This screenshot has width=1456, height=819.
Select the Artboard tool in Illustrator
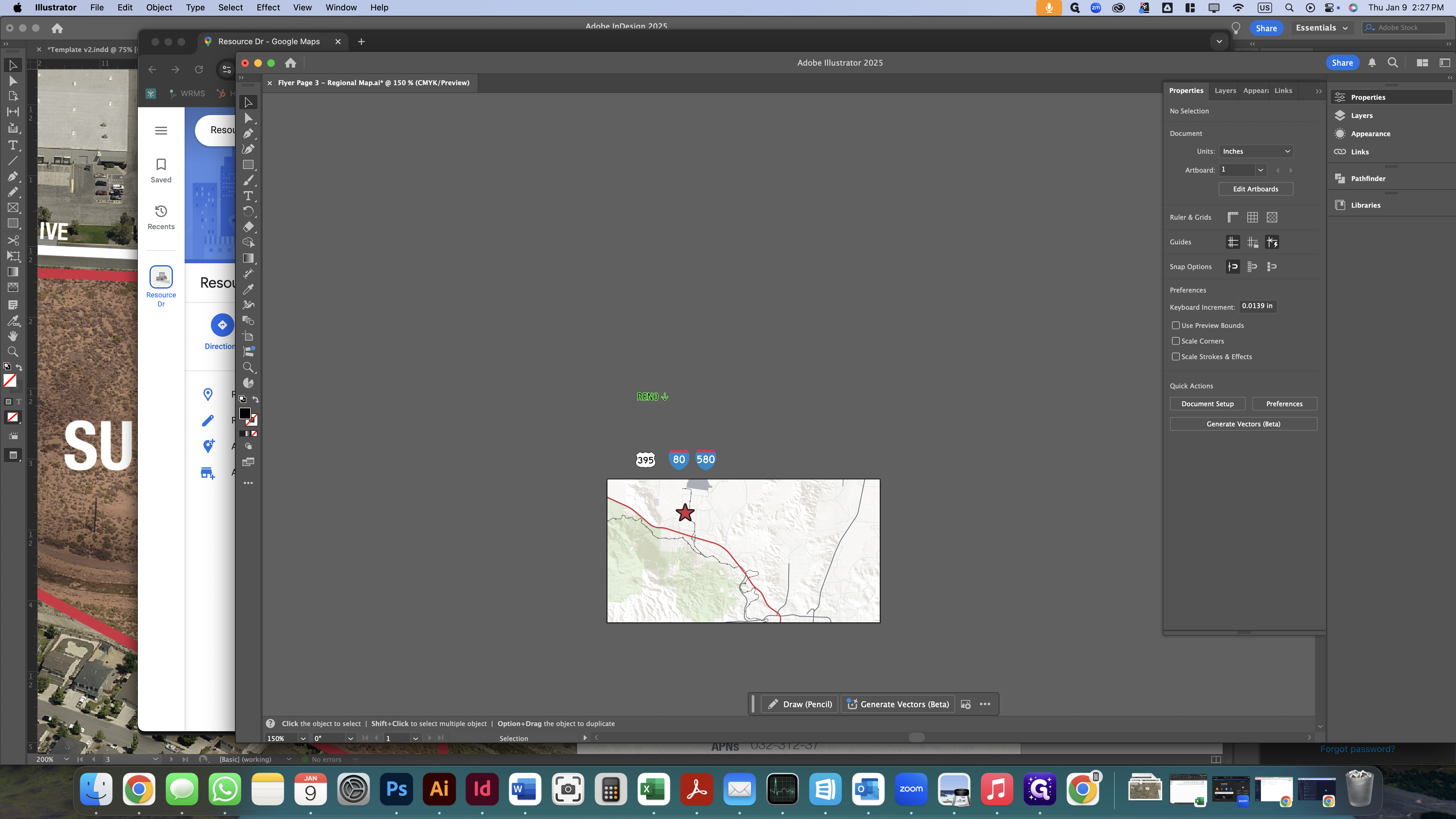[248, 336]
